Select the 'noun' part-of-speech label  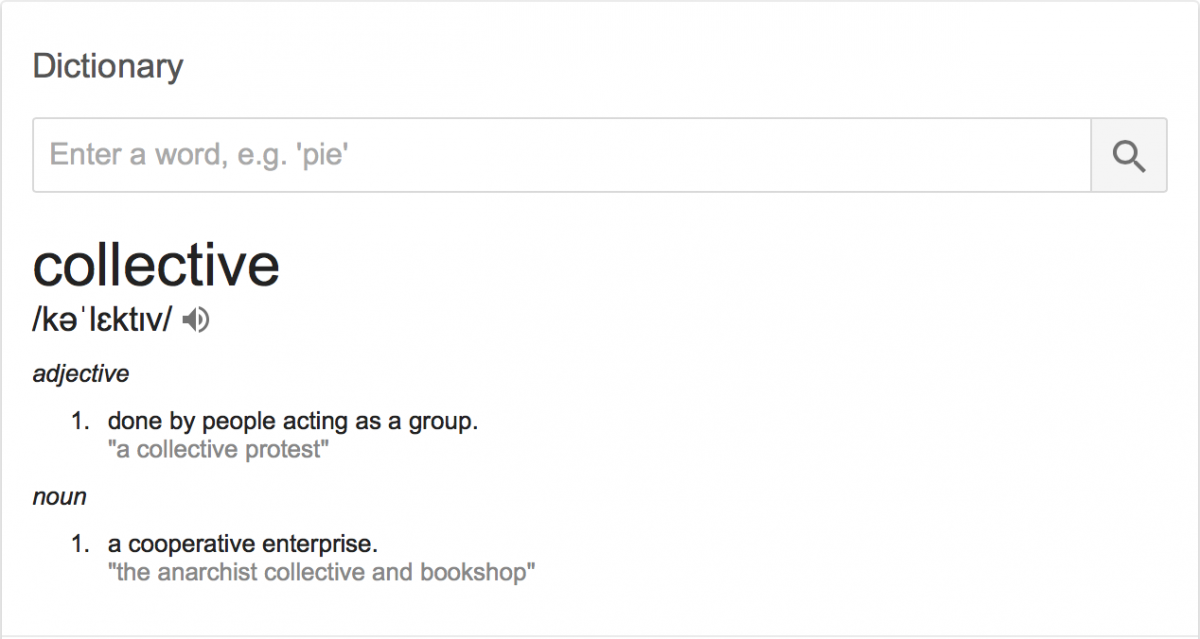tap(60, 497)
